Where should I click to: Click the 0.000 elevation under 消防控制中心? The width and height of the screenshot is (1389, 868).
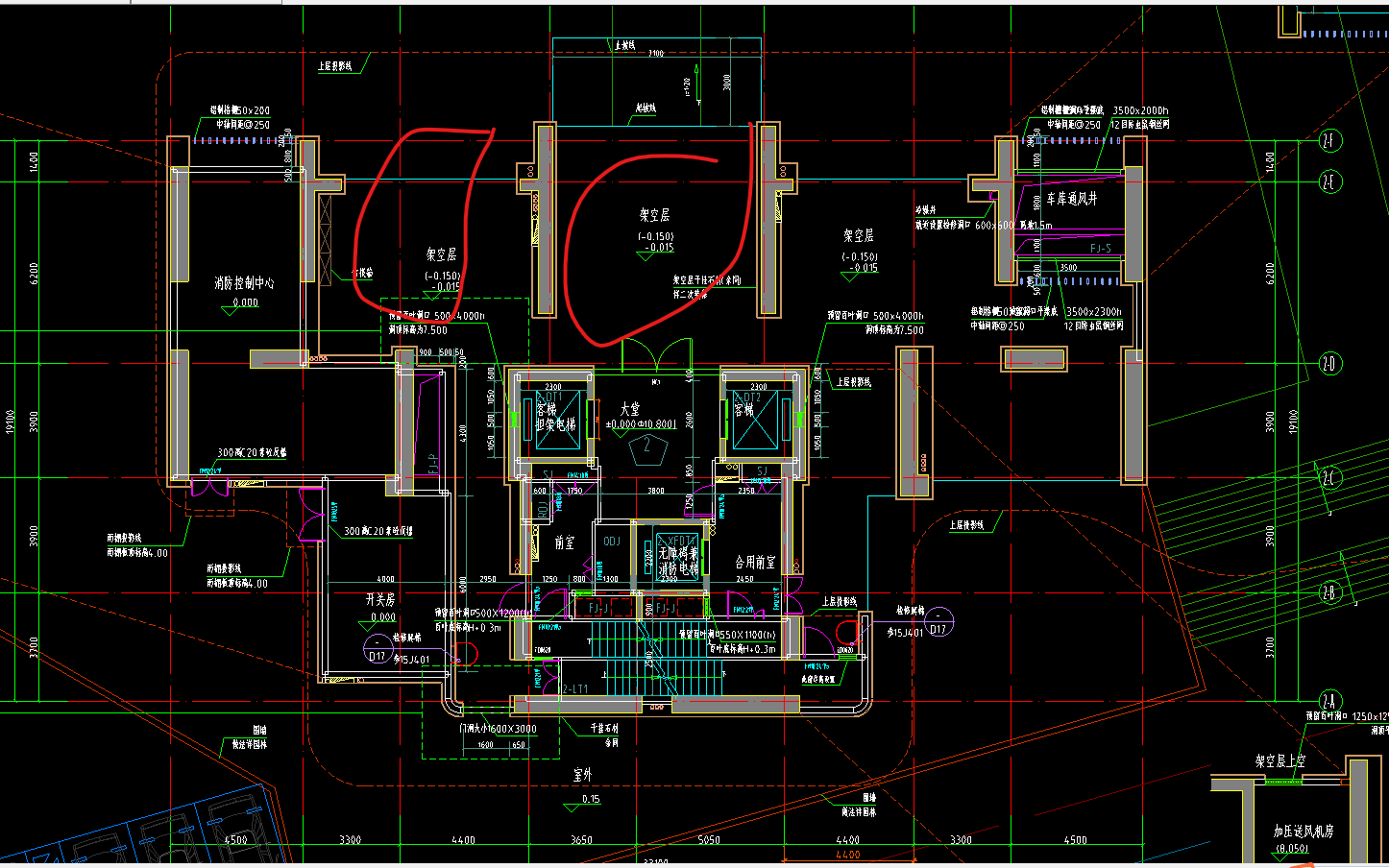click(246, 302)
